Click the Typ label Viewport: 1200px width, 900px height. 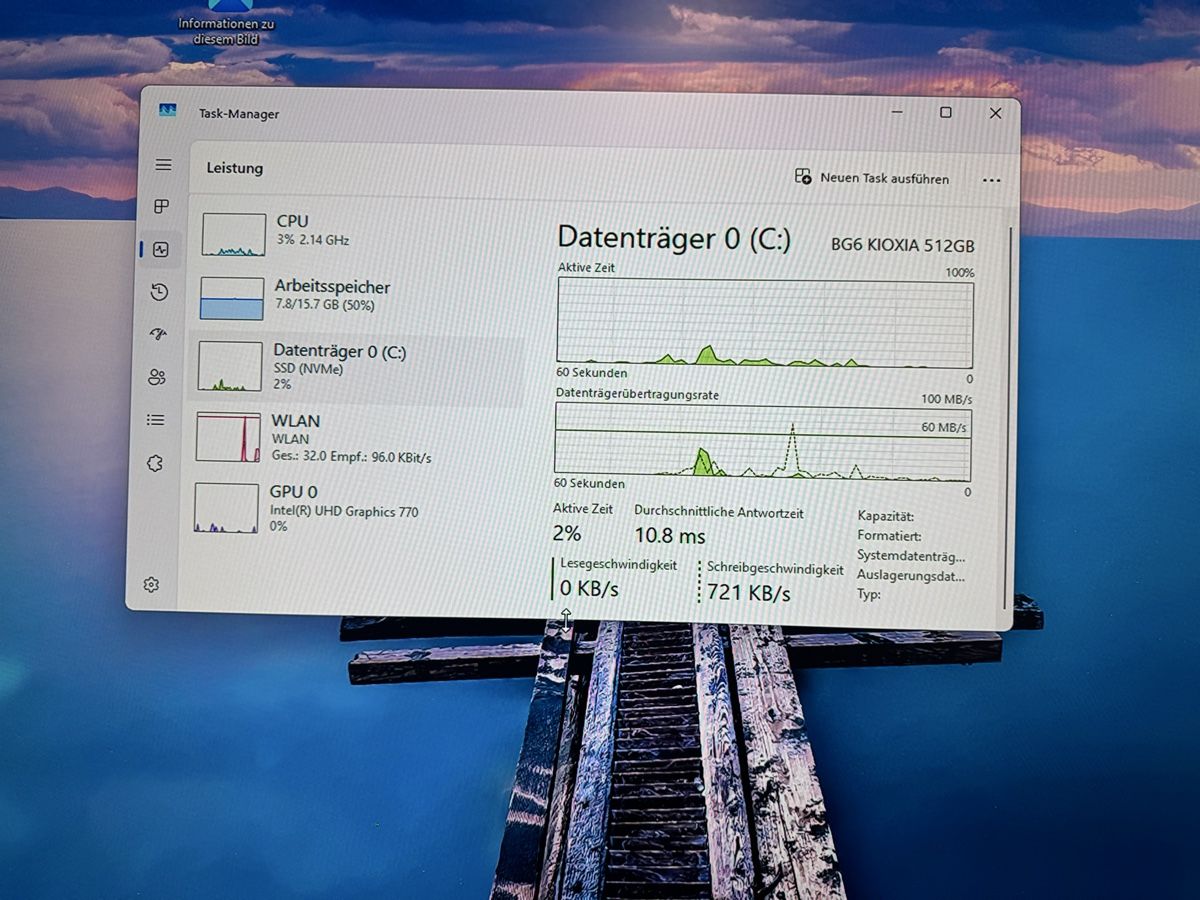(x=868, y=594)
